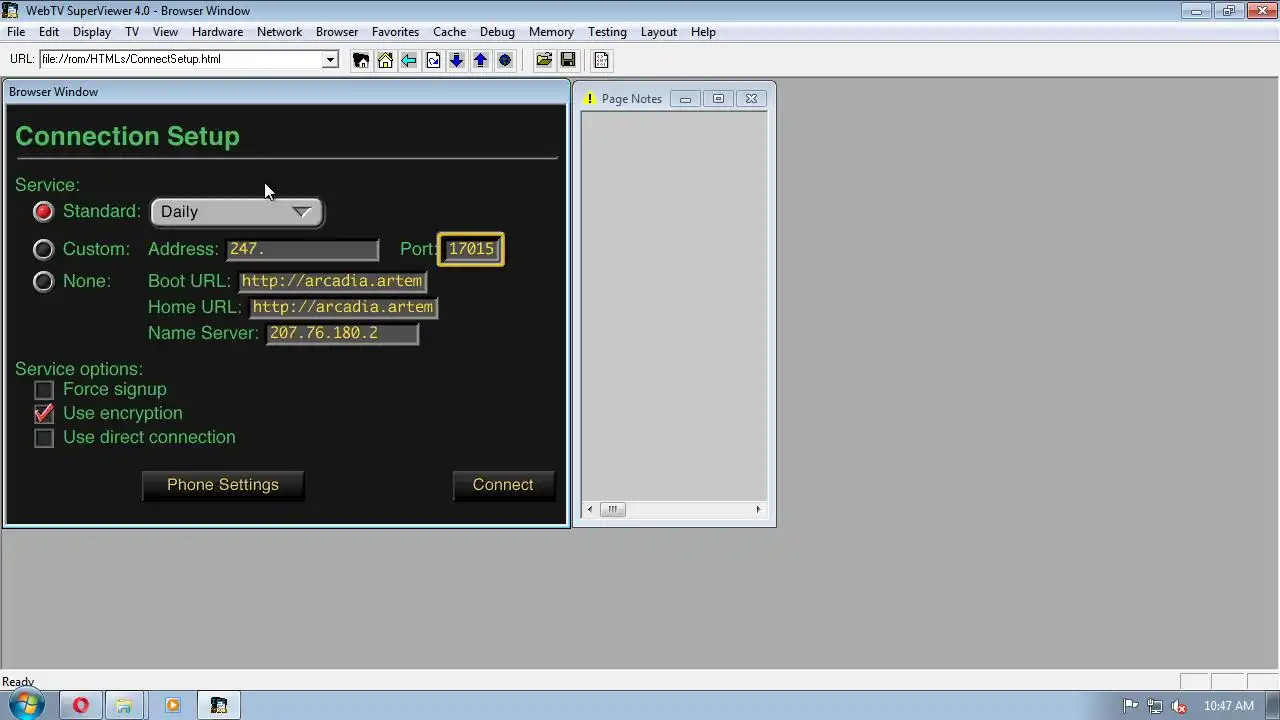This screenshot has width=1280, height=720.
Task: Click the blue down arrow toolbar icon
Action: (456, 60)
